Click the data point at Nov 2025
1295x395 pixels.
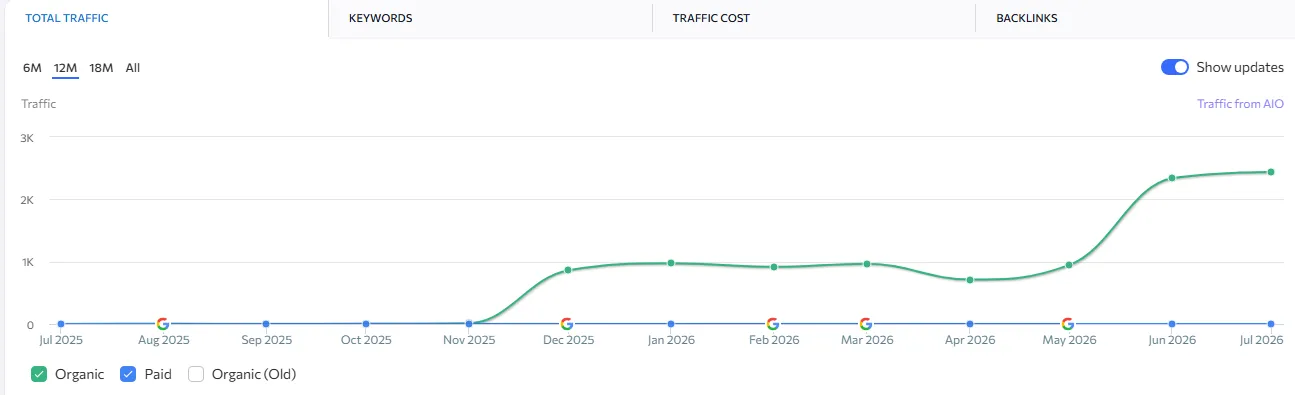(x=469, y=323)
